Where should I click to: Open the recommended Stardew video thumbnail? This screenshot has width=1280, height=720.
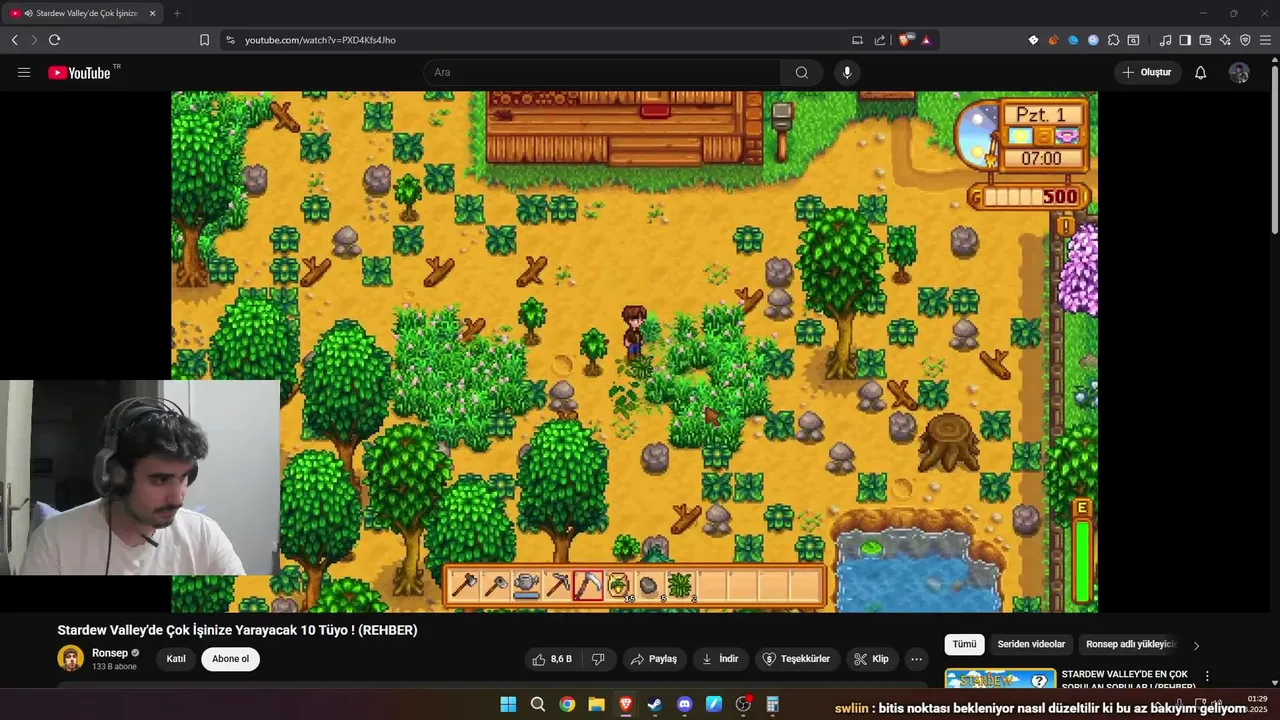(x=1000, y=679)
